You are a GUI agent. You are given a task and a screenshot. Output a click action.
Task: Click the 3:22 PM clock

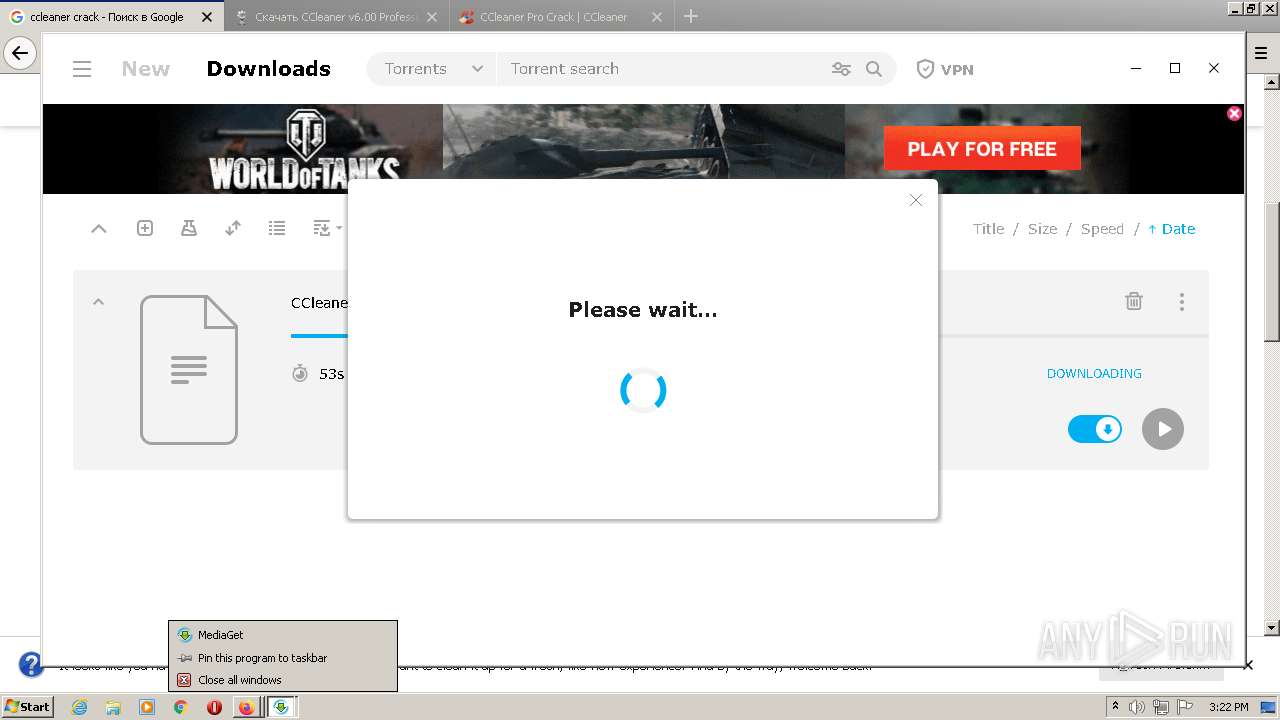tap(1229, 707)
